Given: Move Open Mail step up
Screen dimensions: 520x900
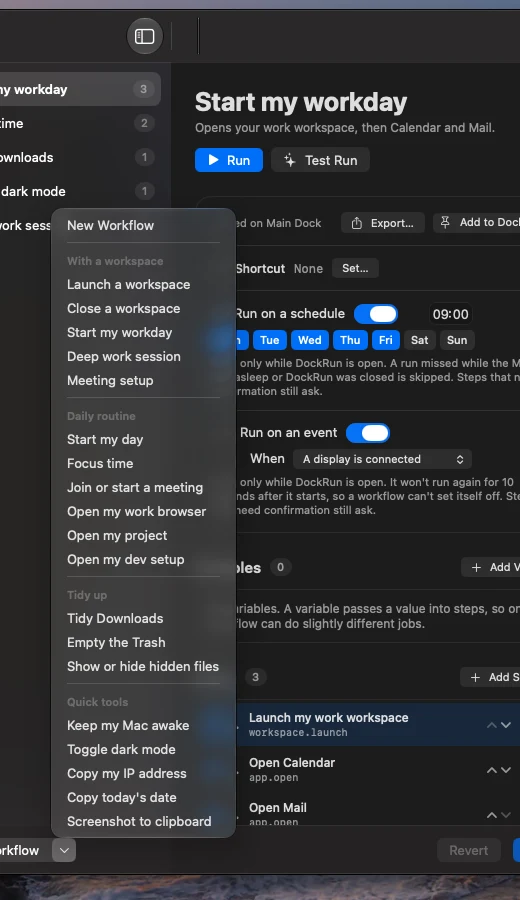Looking at the screenshot, I should tap(492, 815).
